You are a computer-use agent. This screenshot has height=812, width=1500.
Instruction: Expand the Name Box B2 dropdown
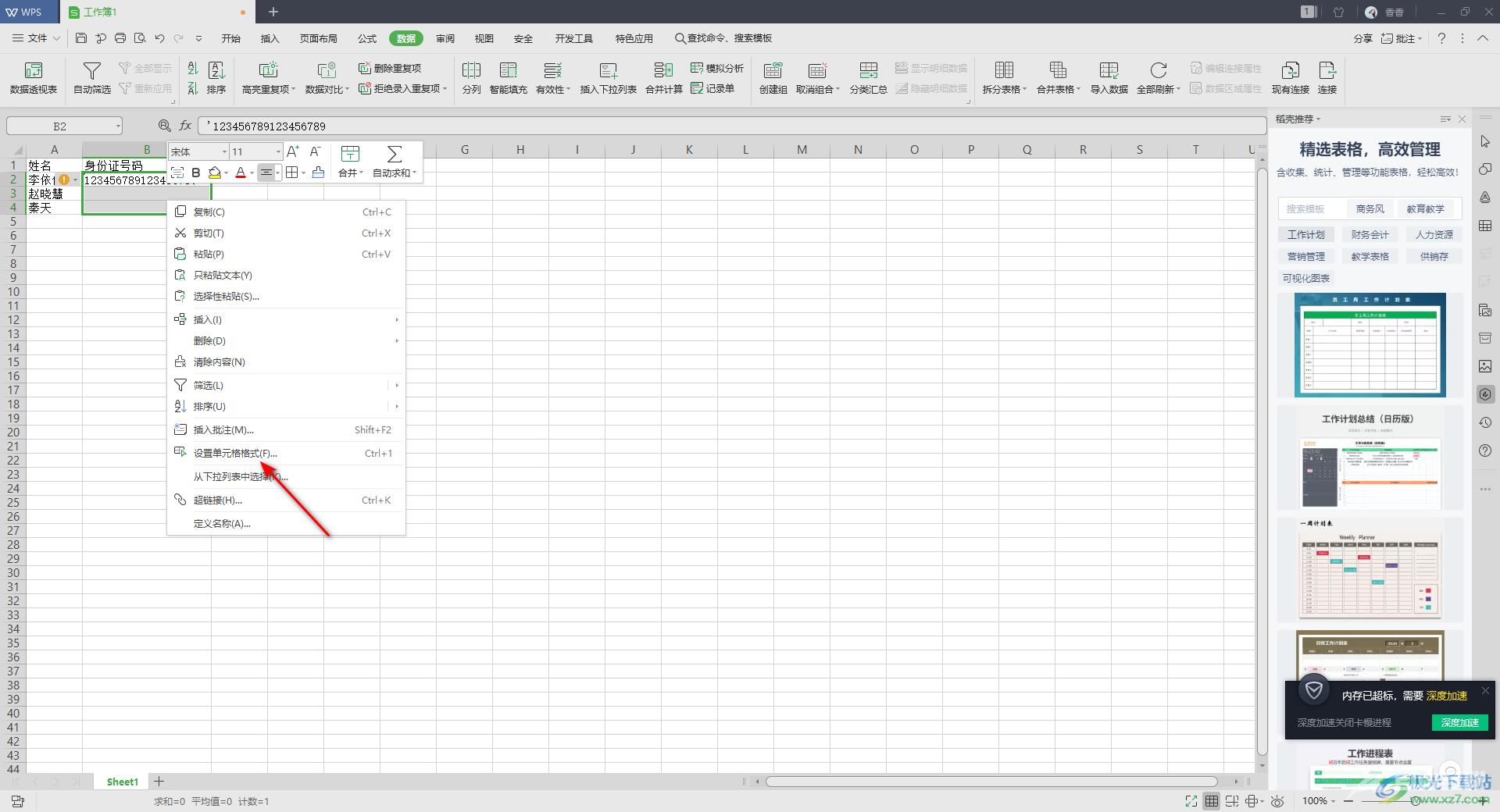118,126
